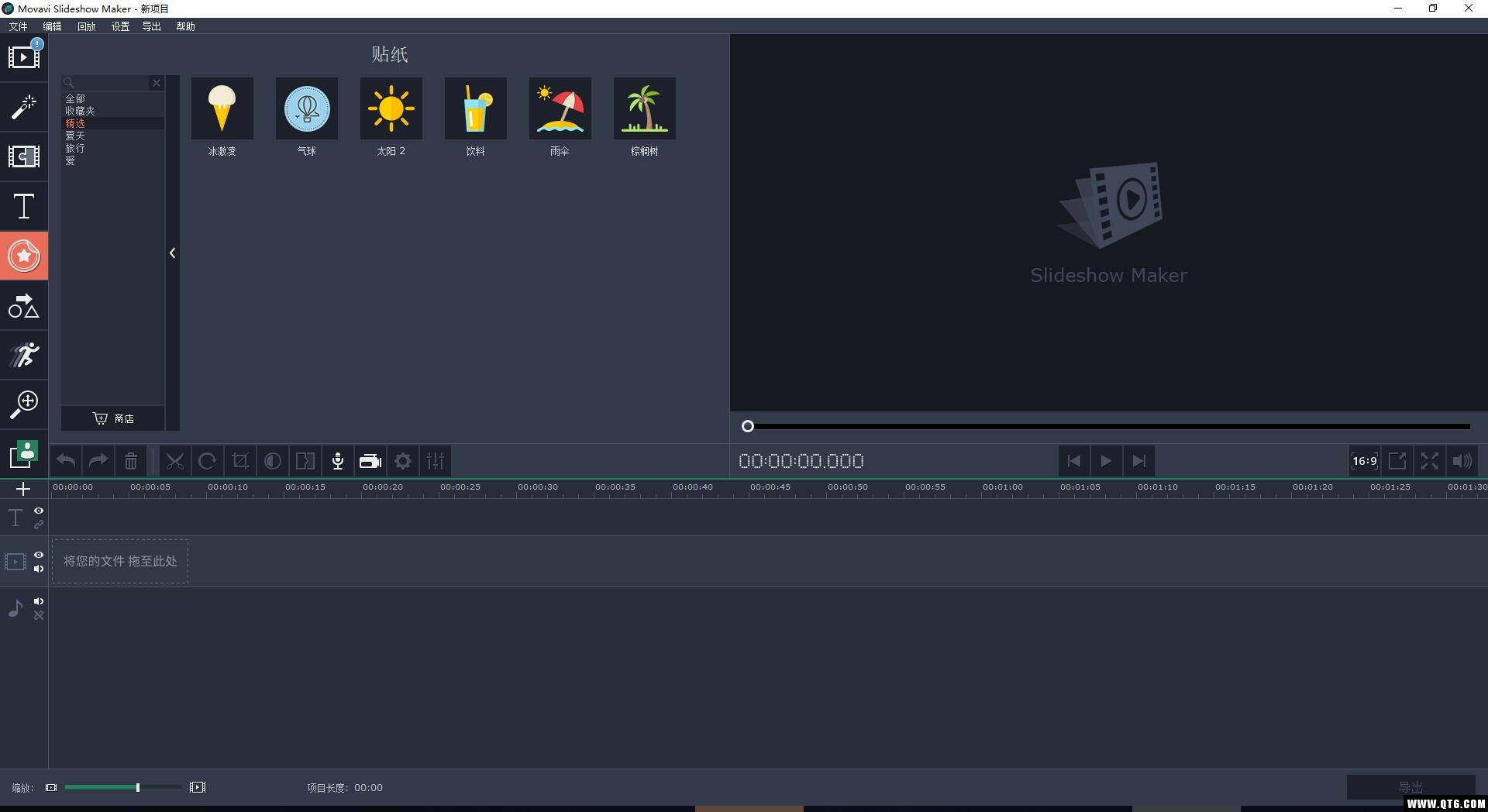Click the trash delete icon
This screenshot has width=1488, height=812.
click(x=131, y=461)
